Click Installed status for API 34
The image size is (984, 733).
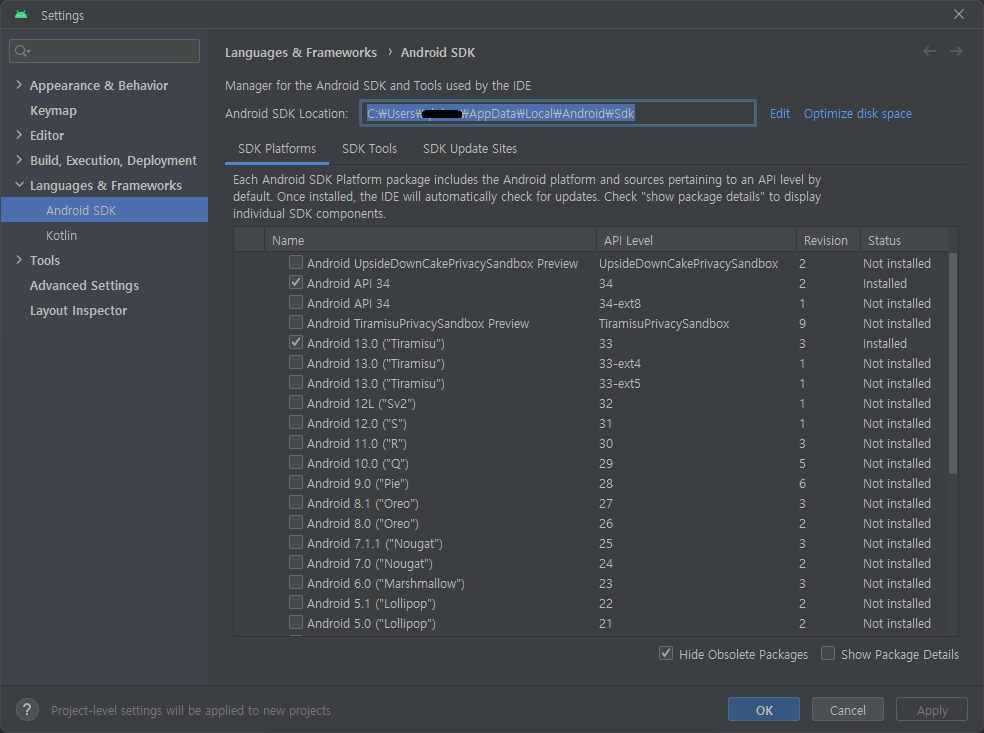[884, 284]
